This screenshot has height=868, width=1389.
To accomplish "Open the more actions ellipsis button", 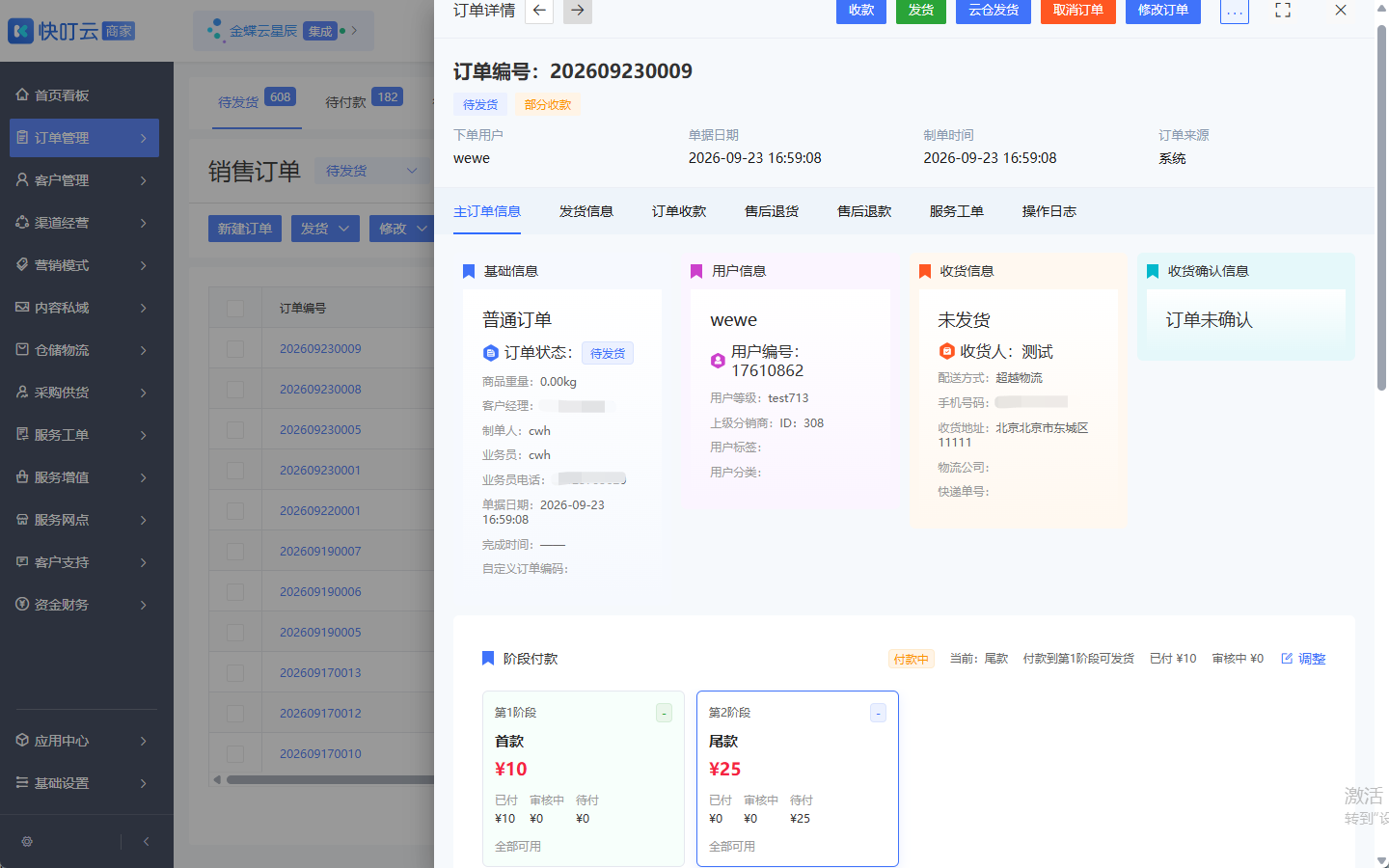I will click(x=1235, y=11).
